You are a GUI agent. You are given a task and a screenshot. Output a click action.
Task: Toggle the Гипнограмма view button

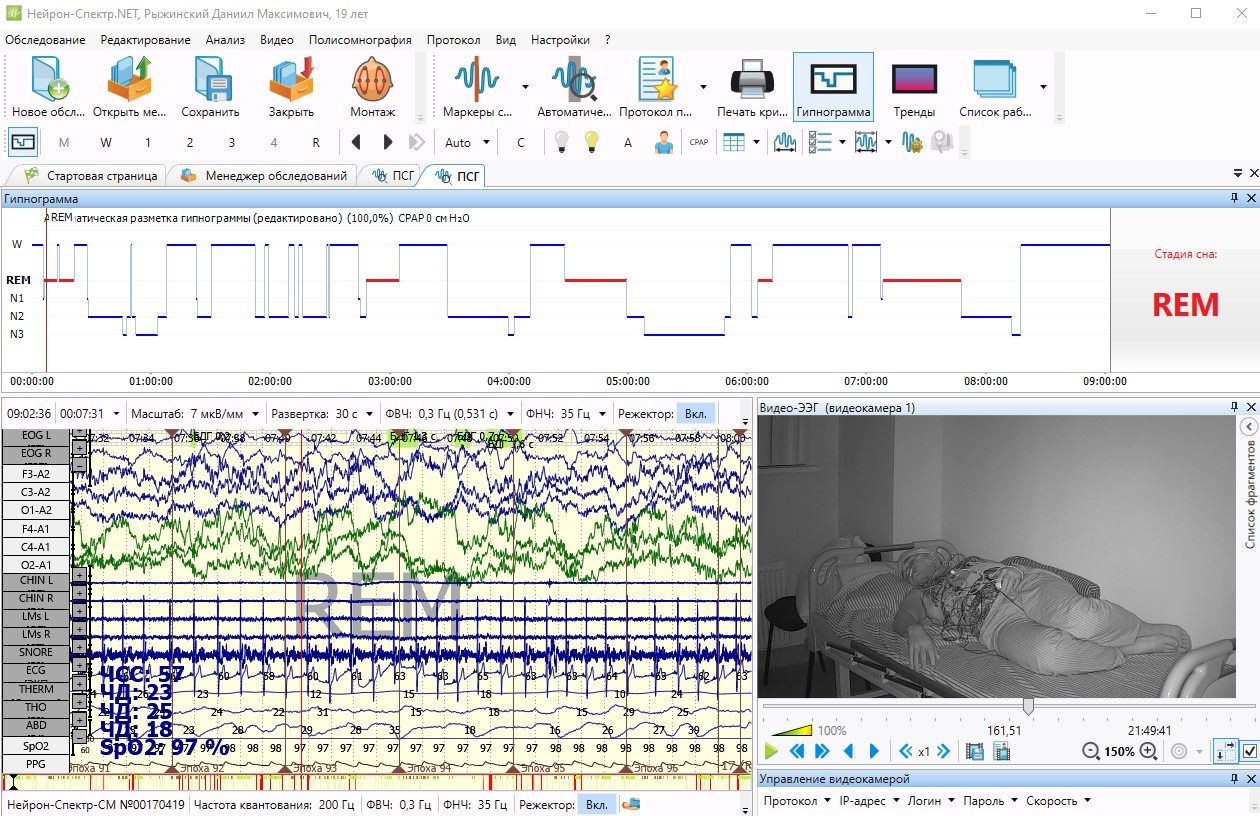tap(833, 88)
